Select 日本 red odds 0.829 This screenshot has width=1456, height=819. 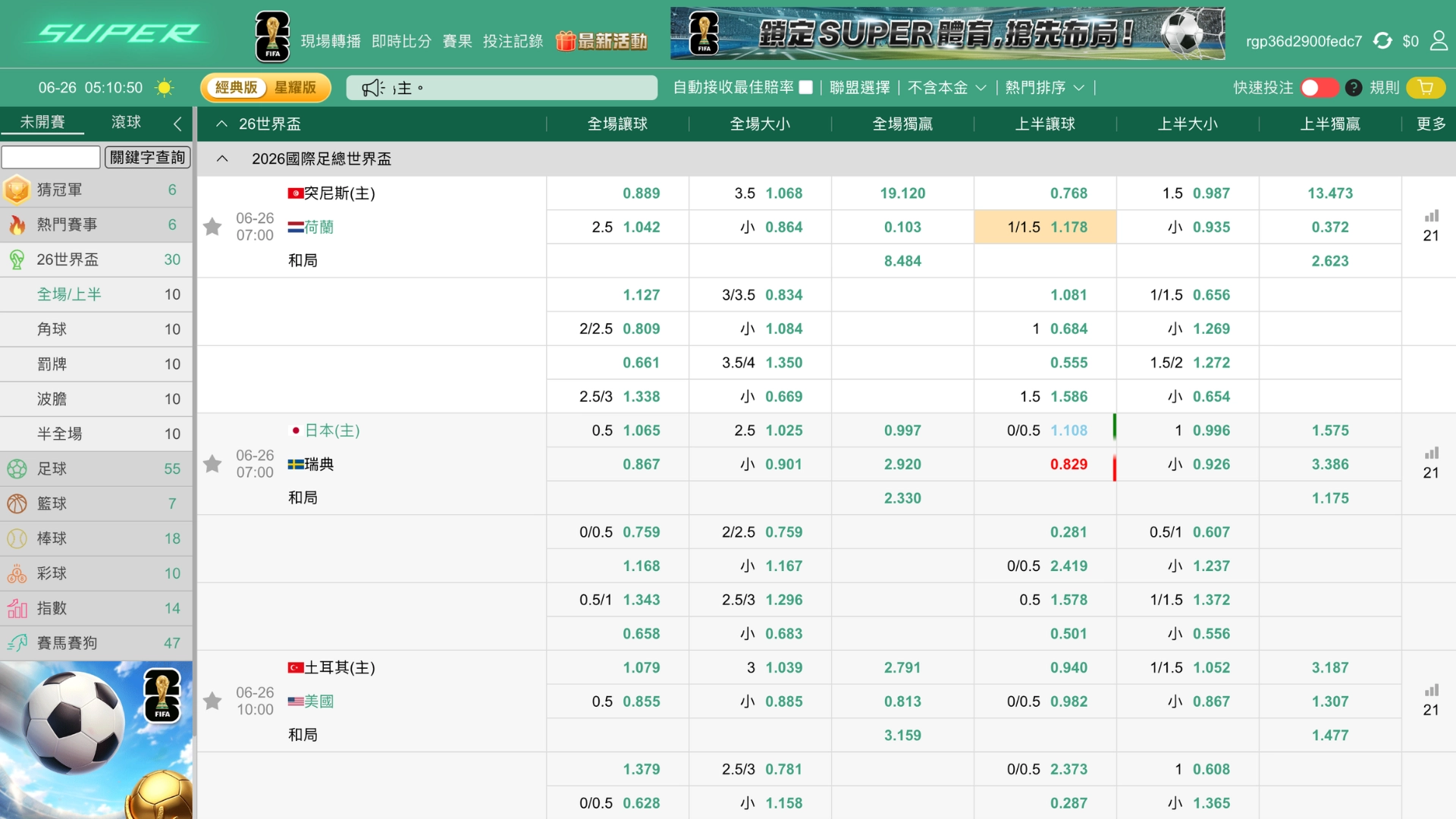coord(1068,464)
